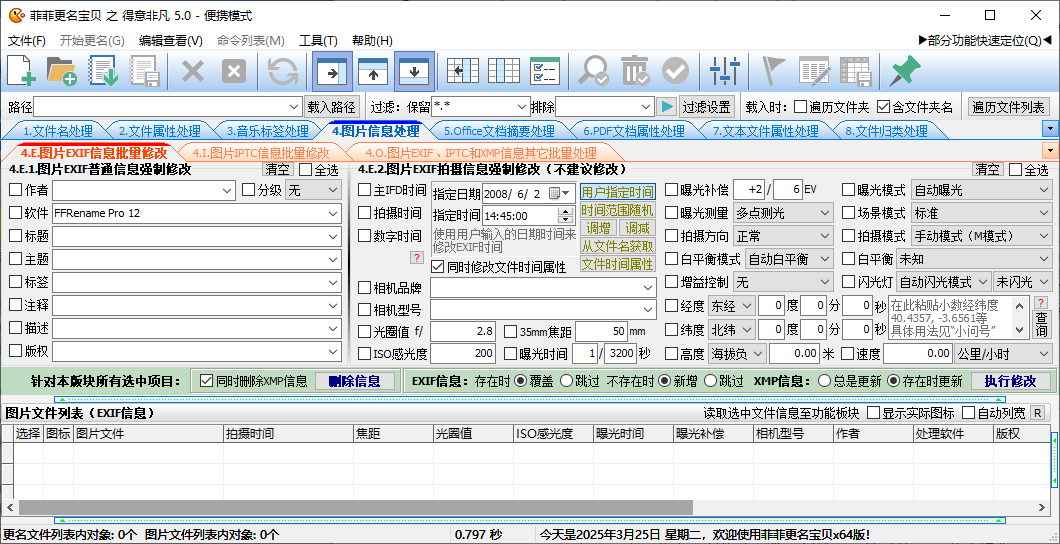Viewport: 1060px width, 544px height.
Task: Switch to 1.文件名处理 tab
Action: point(57,131)
